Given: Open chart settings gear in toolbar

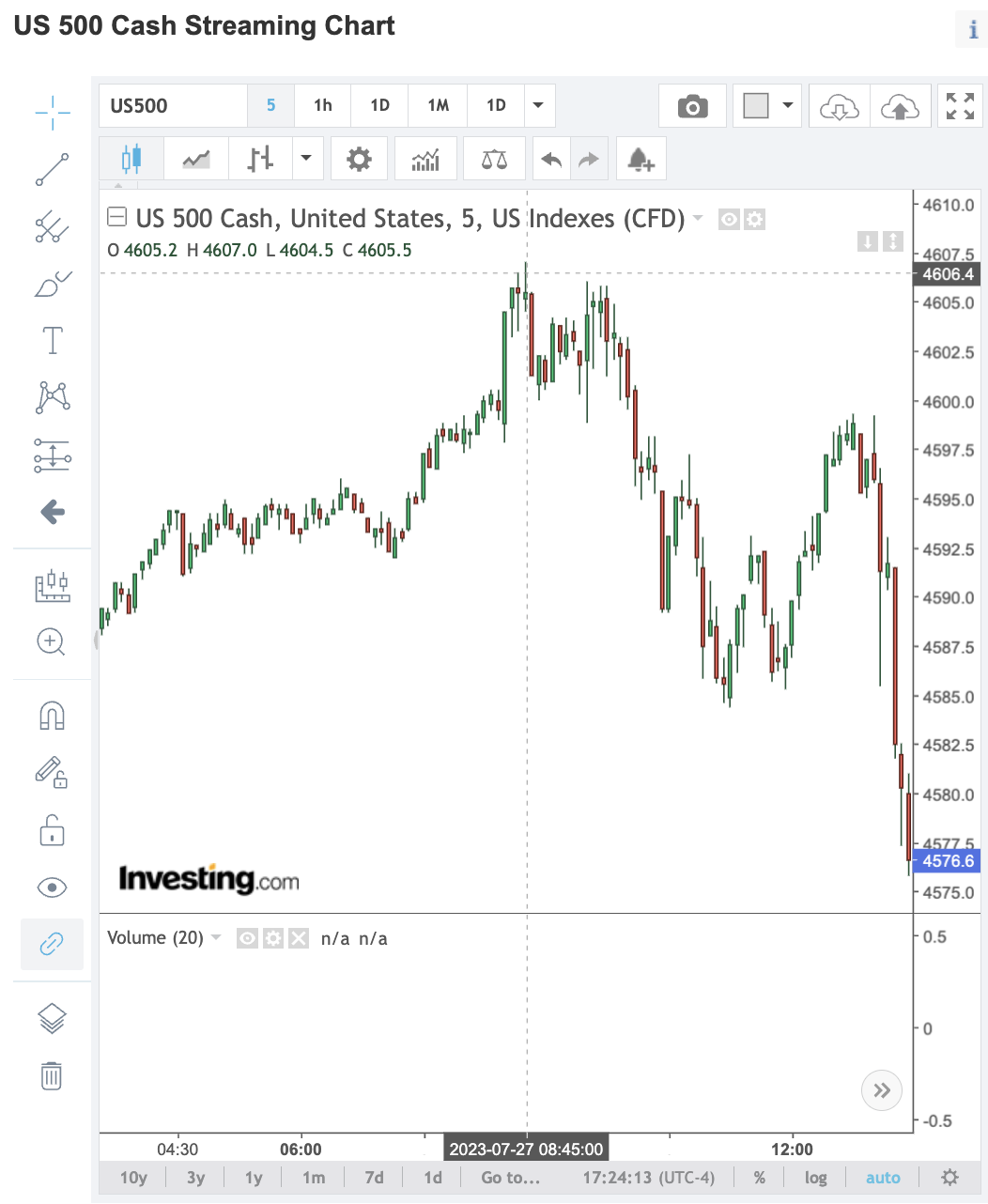Looking at the screenshot, I should click(359, 159).
